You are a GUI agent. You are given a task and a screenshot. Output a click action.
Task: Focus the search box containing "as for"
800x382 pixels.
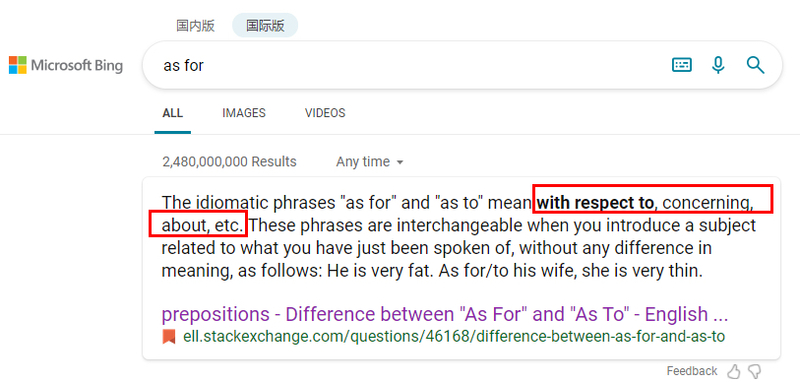408,65
